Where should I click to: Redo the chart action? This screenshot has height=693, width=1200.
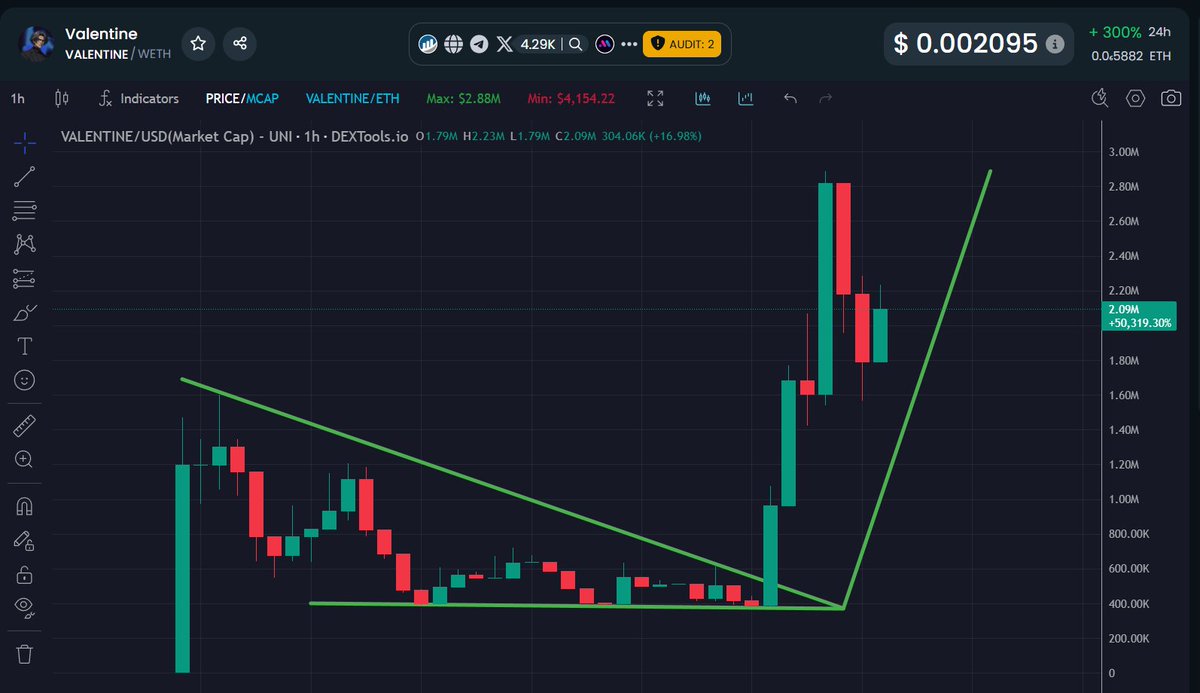825,98
